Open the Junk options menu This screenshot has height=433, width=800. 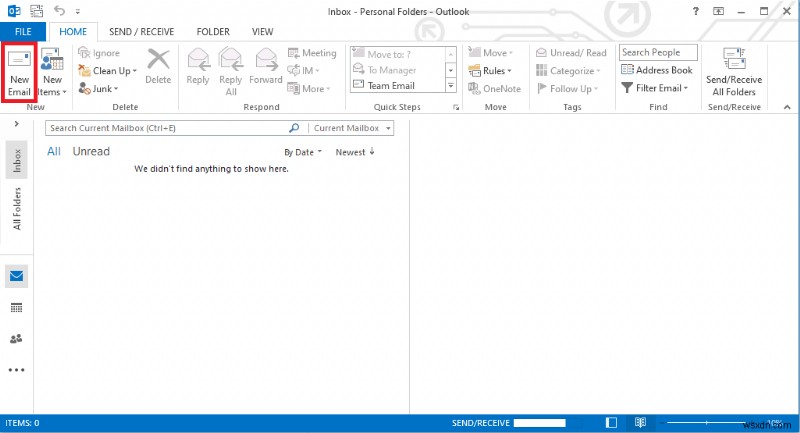(x=98, y=89)
